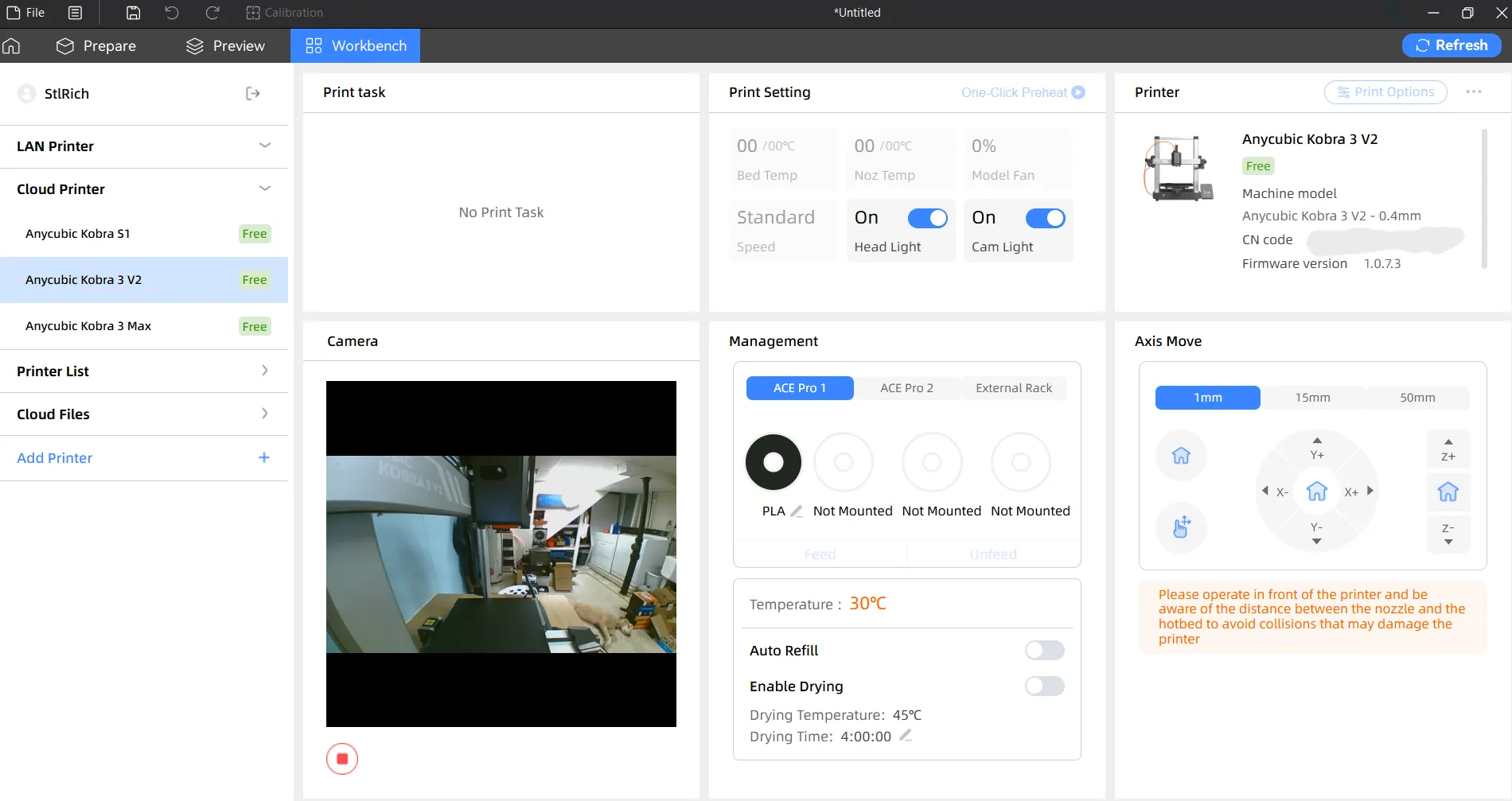Click the Z axis home icon
The image size is (1512, 801).
point(1448,492)
